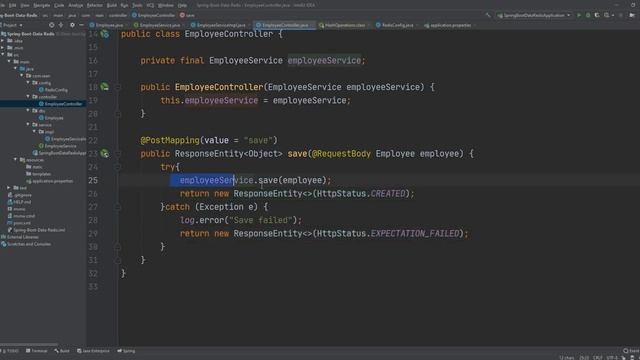This screenshot has height=360, width=640.
Task: Click the Locate file target icon in Project panel
Action: 51,25
